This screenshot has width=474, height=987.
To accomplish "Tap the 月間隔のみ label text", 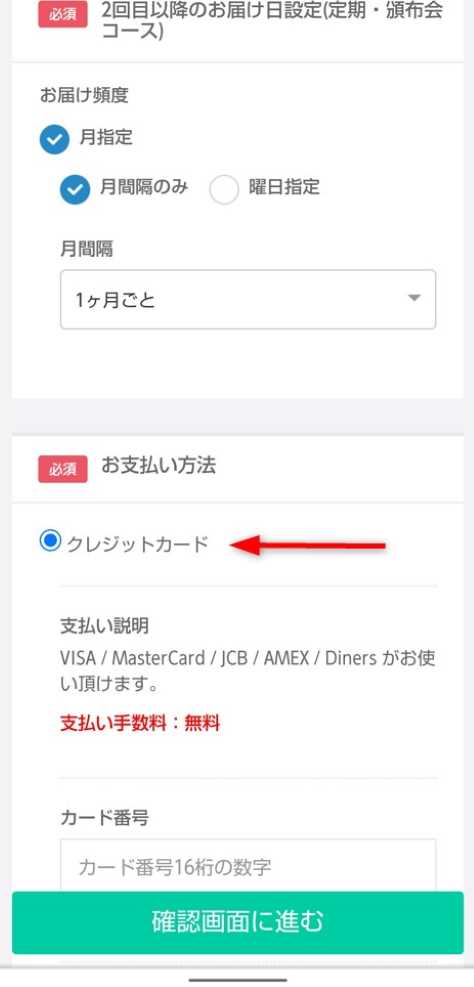I will click(x=144, y=187).
